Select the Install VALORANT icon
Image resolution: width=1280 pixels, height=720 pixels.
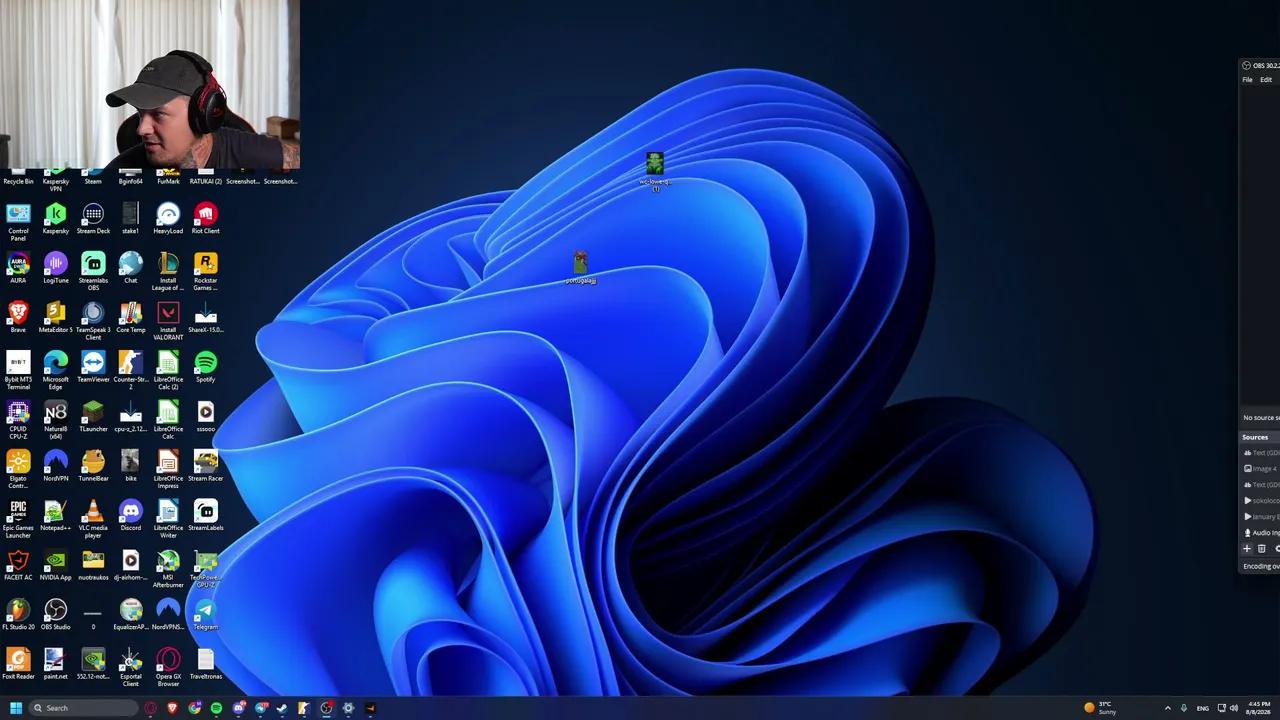[x=168, y=321]
